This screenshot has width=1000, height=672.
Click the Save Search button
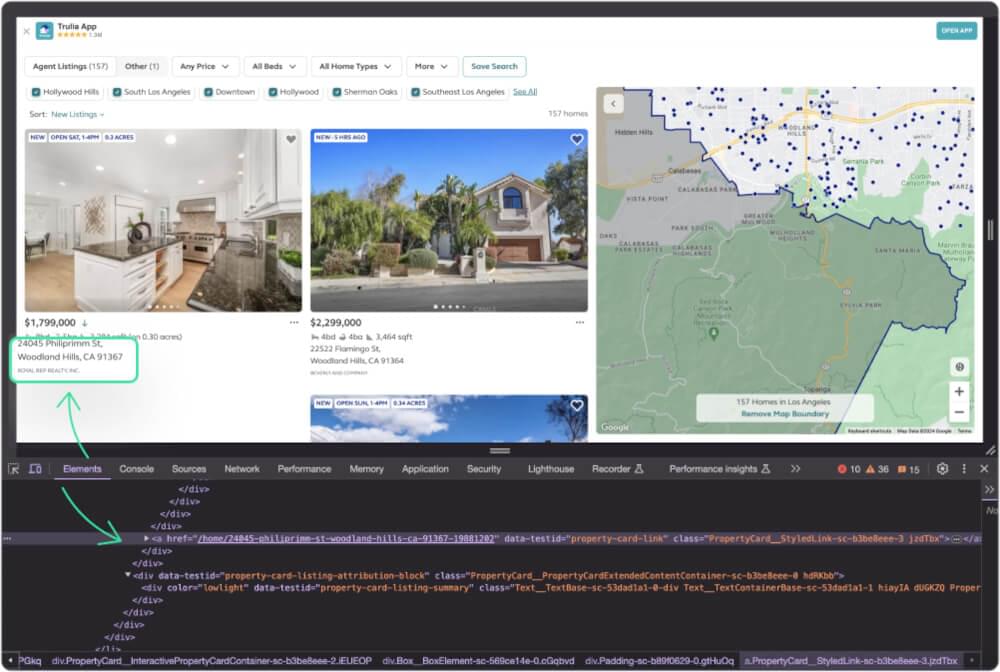click(495, 66)
